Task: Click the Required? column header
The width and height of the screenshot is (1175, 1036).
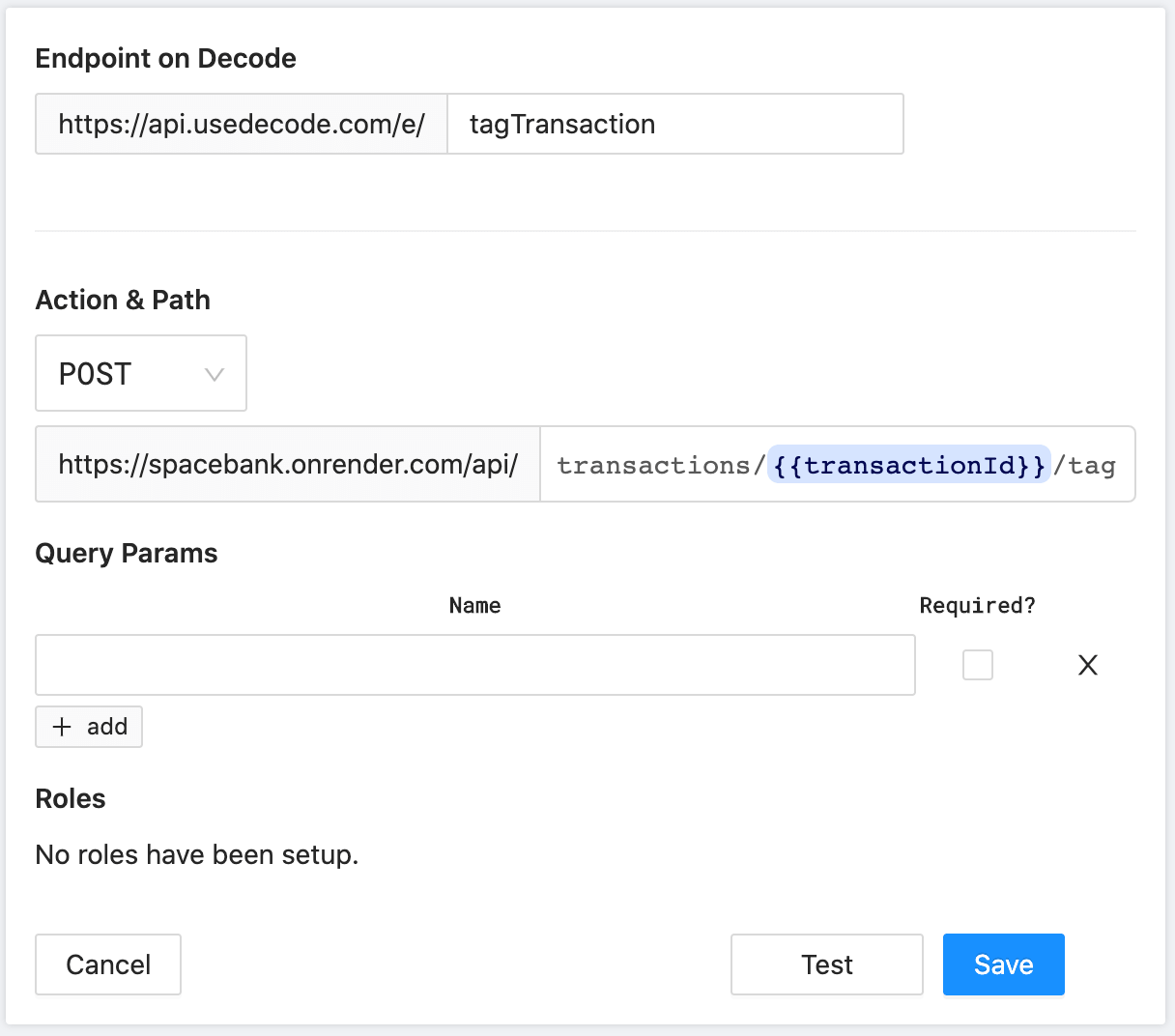Action: click(x=977, y=606)
